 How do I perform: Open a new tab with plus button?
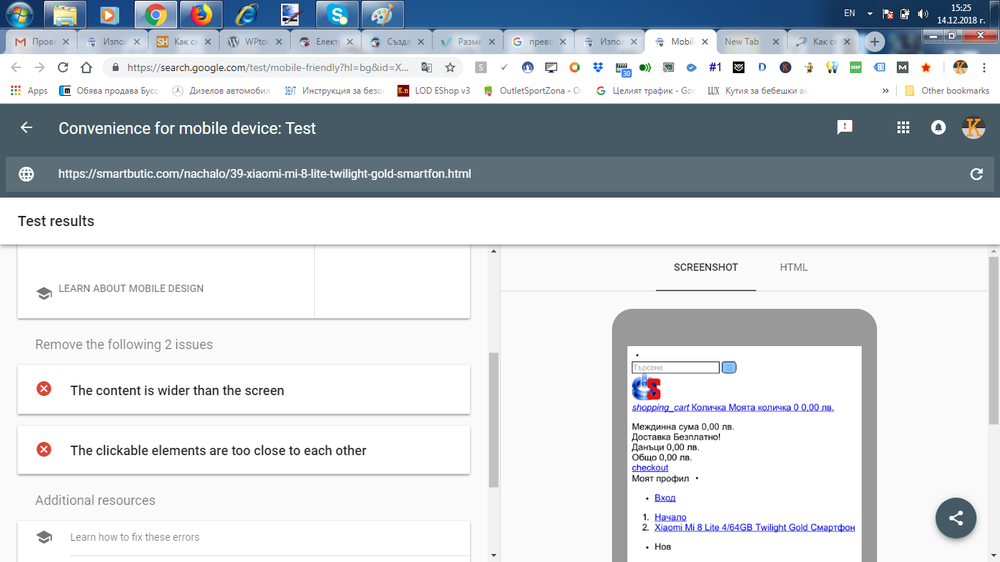tap(875, 42)
